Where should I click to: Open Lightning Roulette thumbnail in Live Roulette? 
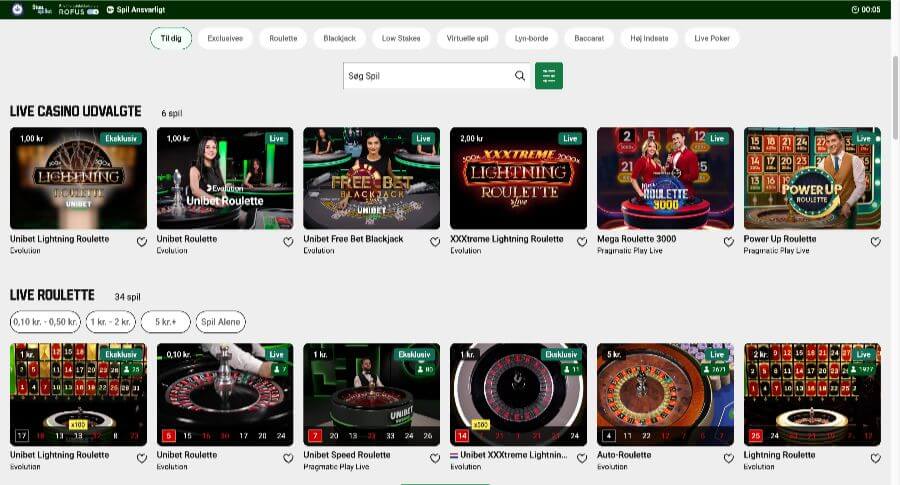pyautogui.click(x=812, y=394)
